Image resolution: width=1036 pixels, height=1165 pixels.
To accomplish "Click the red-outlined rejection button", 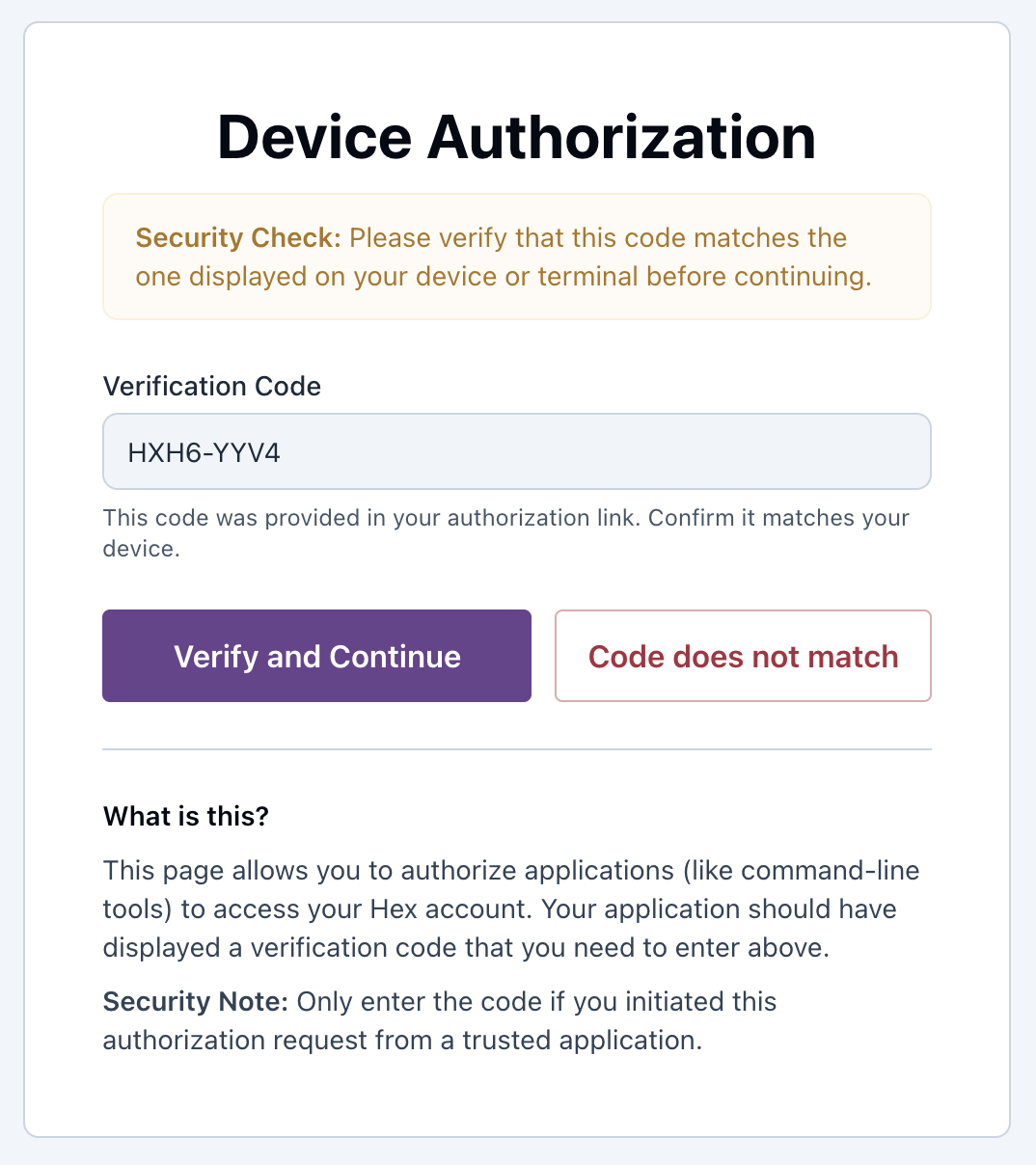I will [743, 656].
